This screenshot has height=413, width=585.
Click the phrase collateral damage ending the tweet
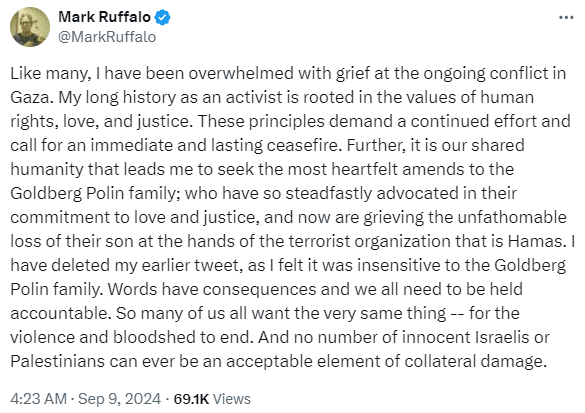pyautogui.click(x=472, y=361)
